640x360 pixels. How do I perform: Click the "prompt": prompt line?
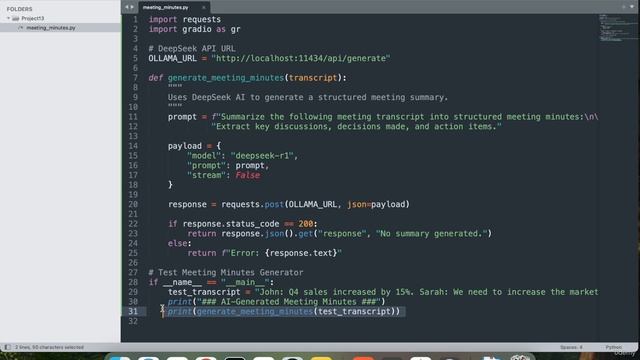[228, 166]
